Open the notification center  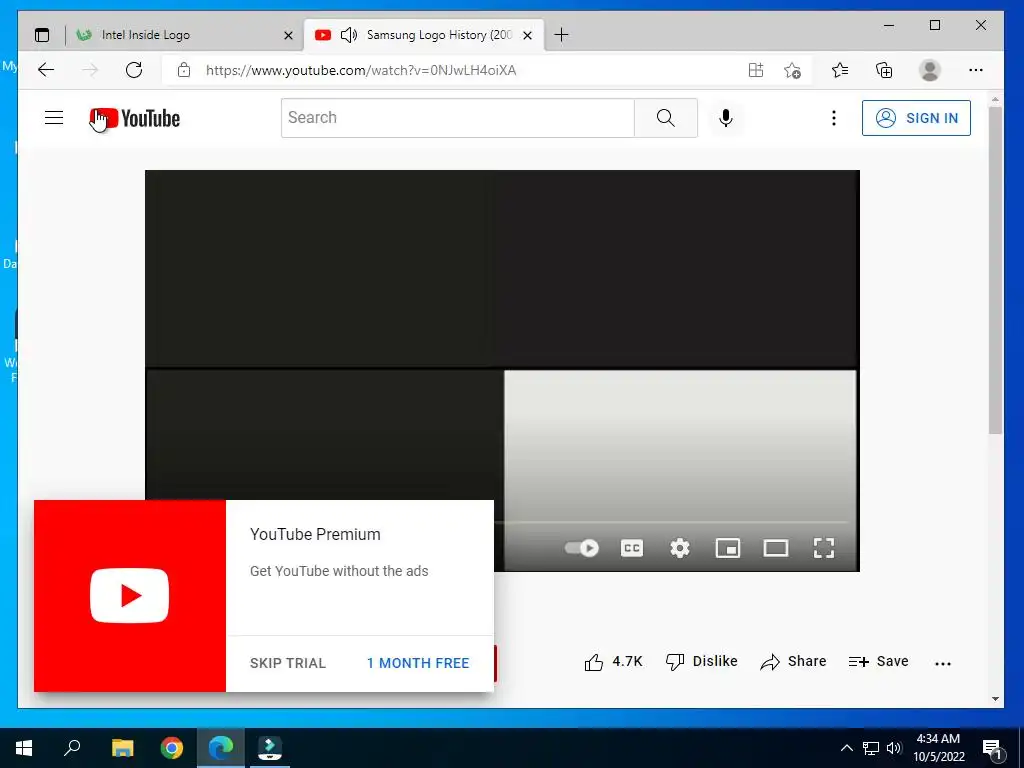tap(992, 749)
